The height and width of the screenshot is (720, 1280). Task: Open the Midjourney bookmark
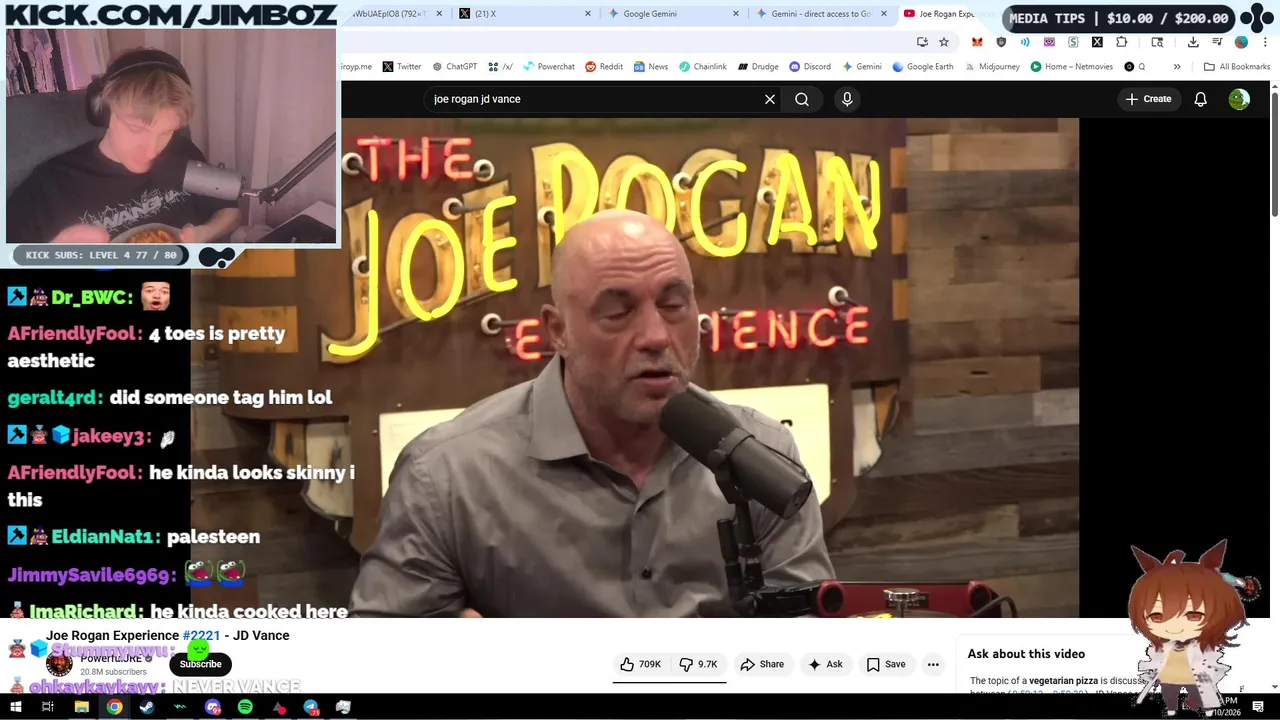992,67
